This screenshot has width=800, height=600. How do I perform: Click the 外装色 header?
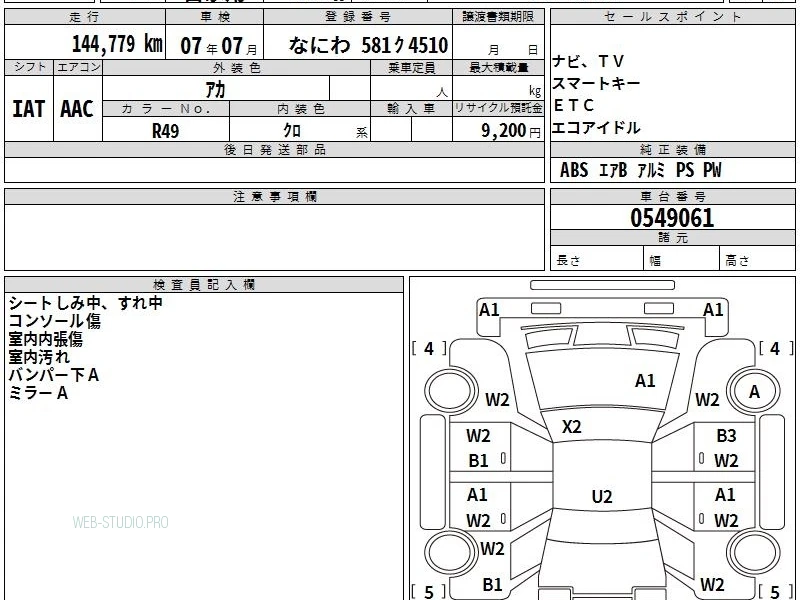[236, 67]
